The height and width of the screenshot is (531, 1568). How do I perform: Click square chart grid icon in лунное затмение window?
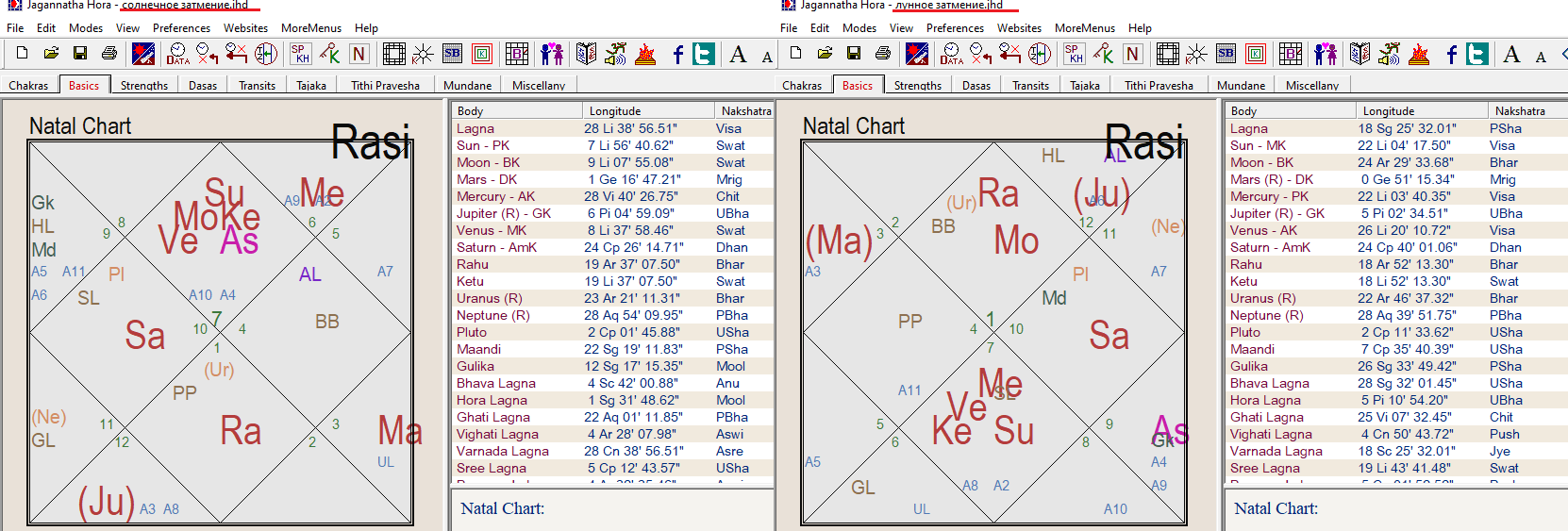[1168, 54]
